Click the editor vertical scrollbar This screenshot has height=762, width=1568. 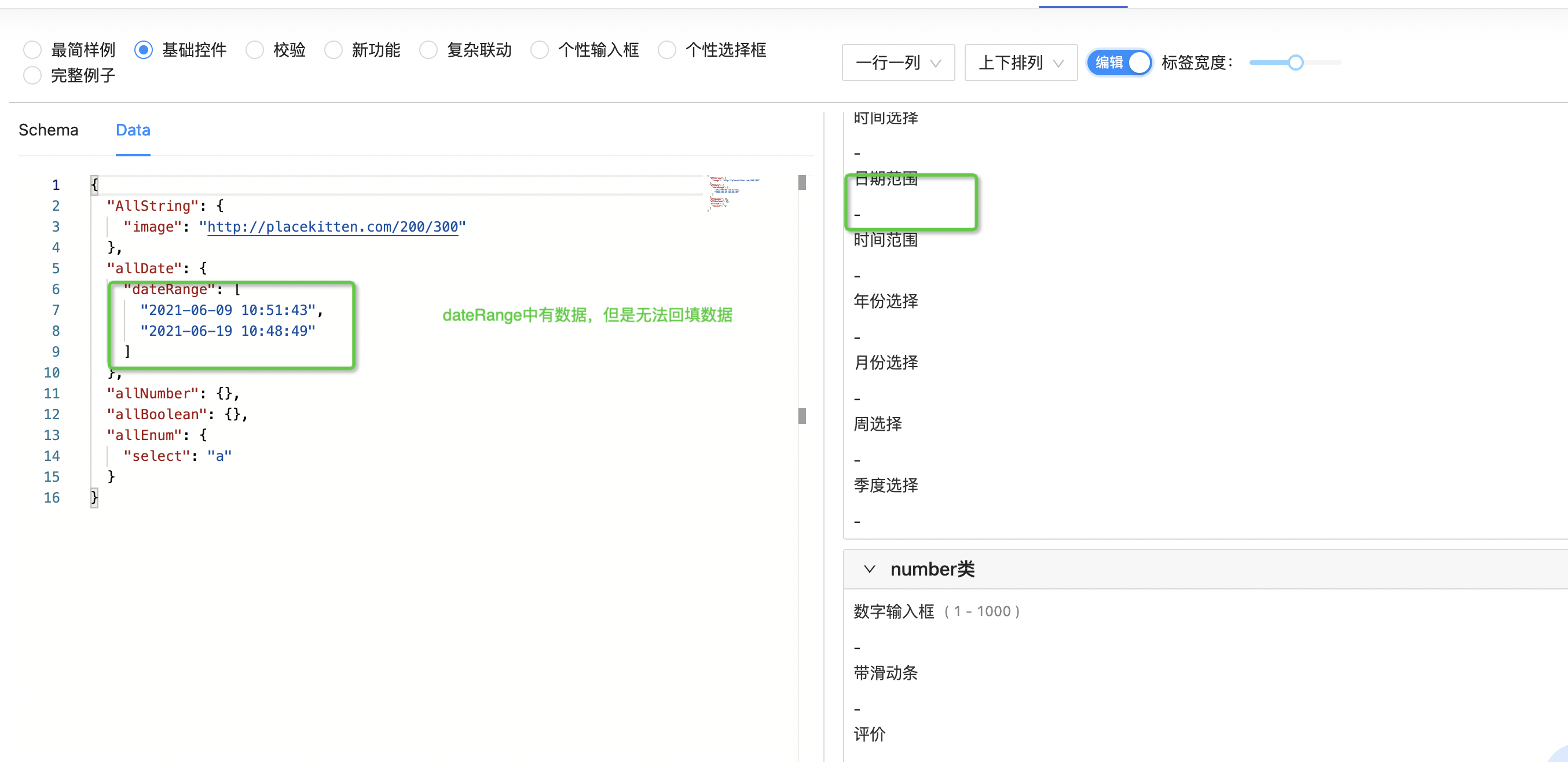pos(801,416)
